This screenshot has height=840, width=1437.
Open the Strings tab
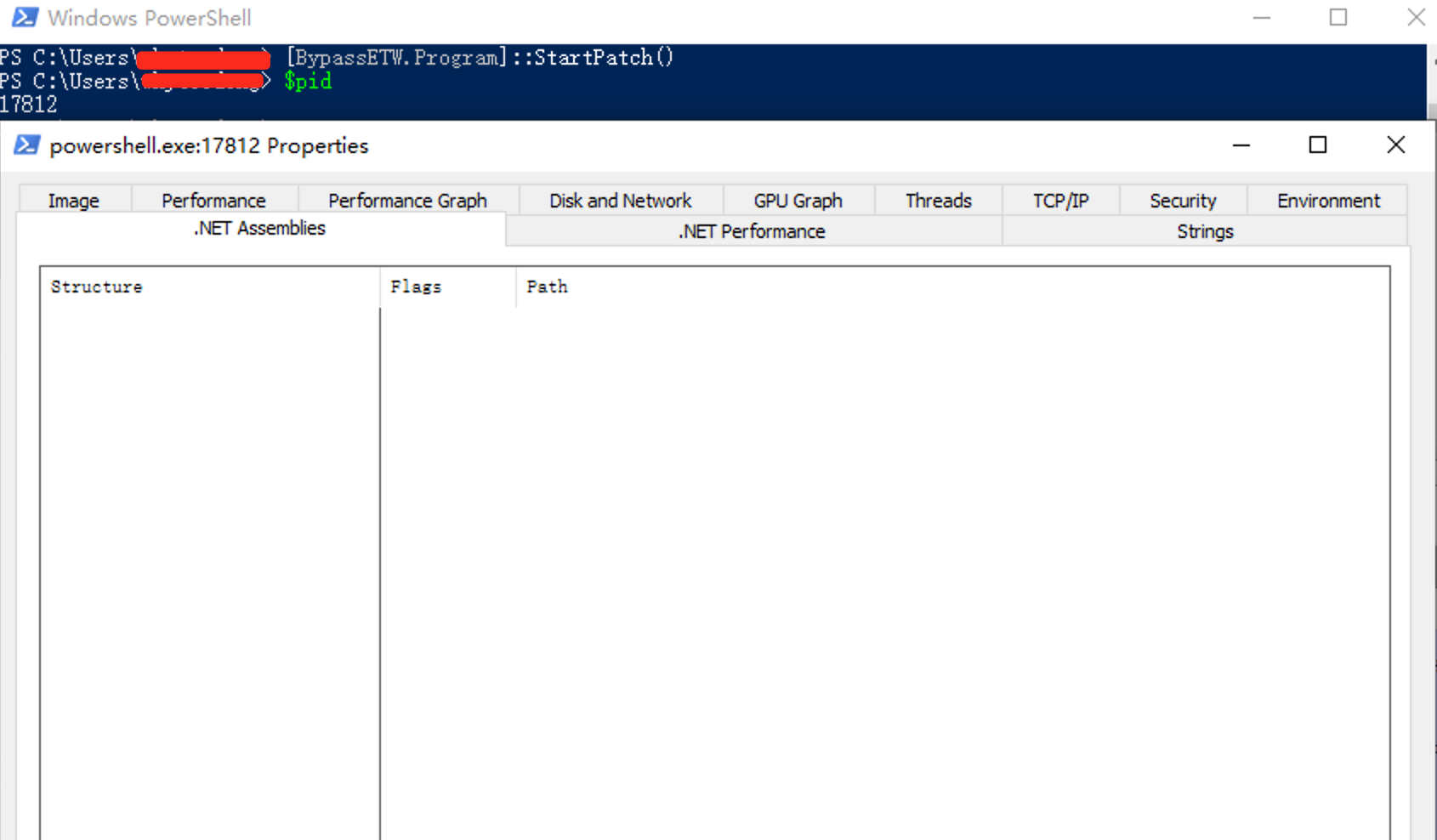1205,231
